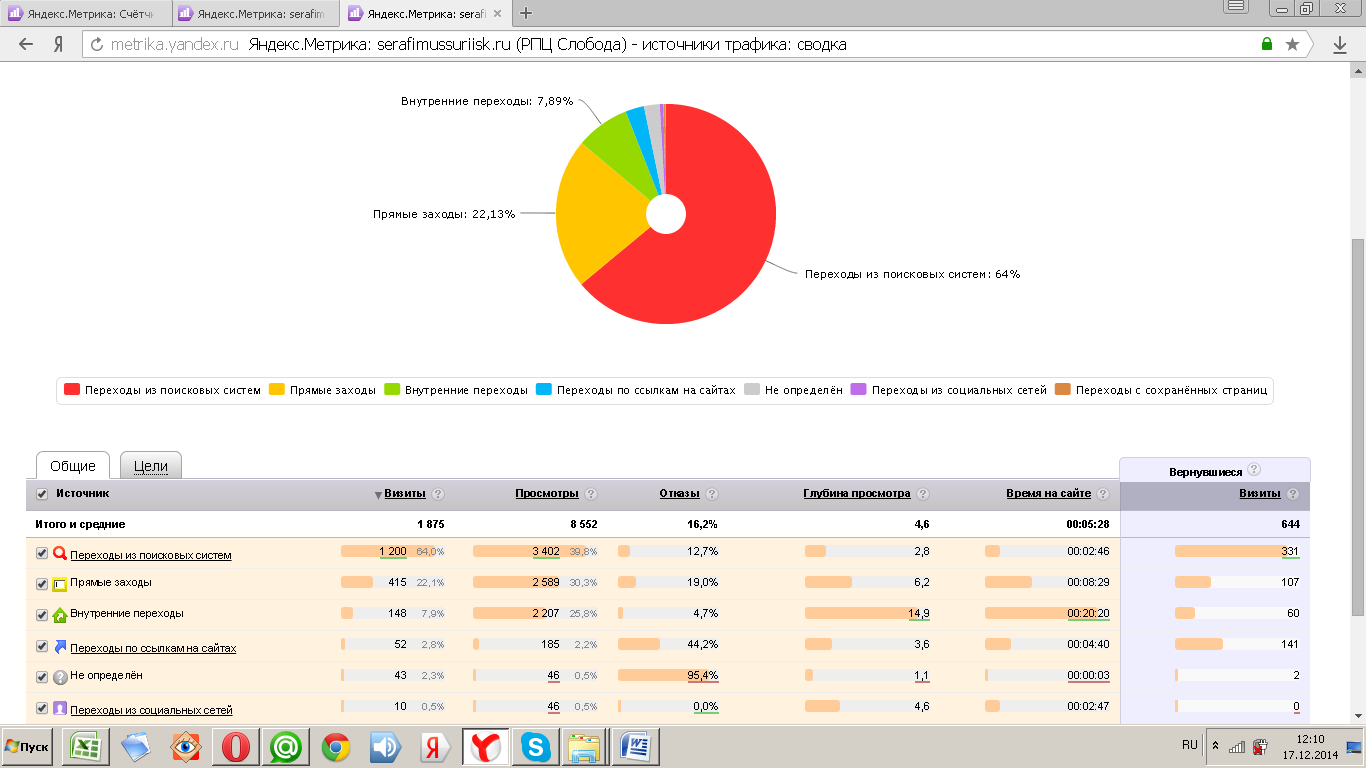Click the help icon beside Вернувшиеся
Viewport: 1366px width, 768px height.
click(x=1254, y=470)
